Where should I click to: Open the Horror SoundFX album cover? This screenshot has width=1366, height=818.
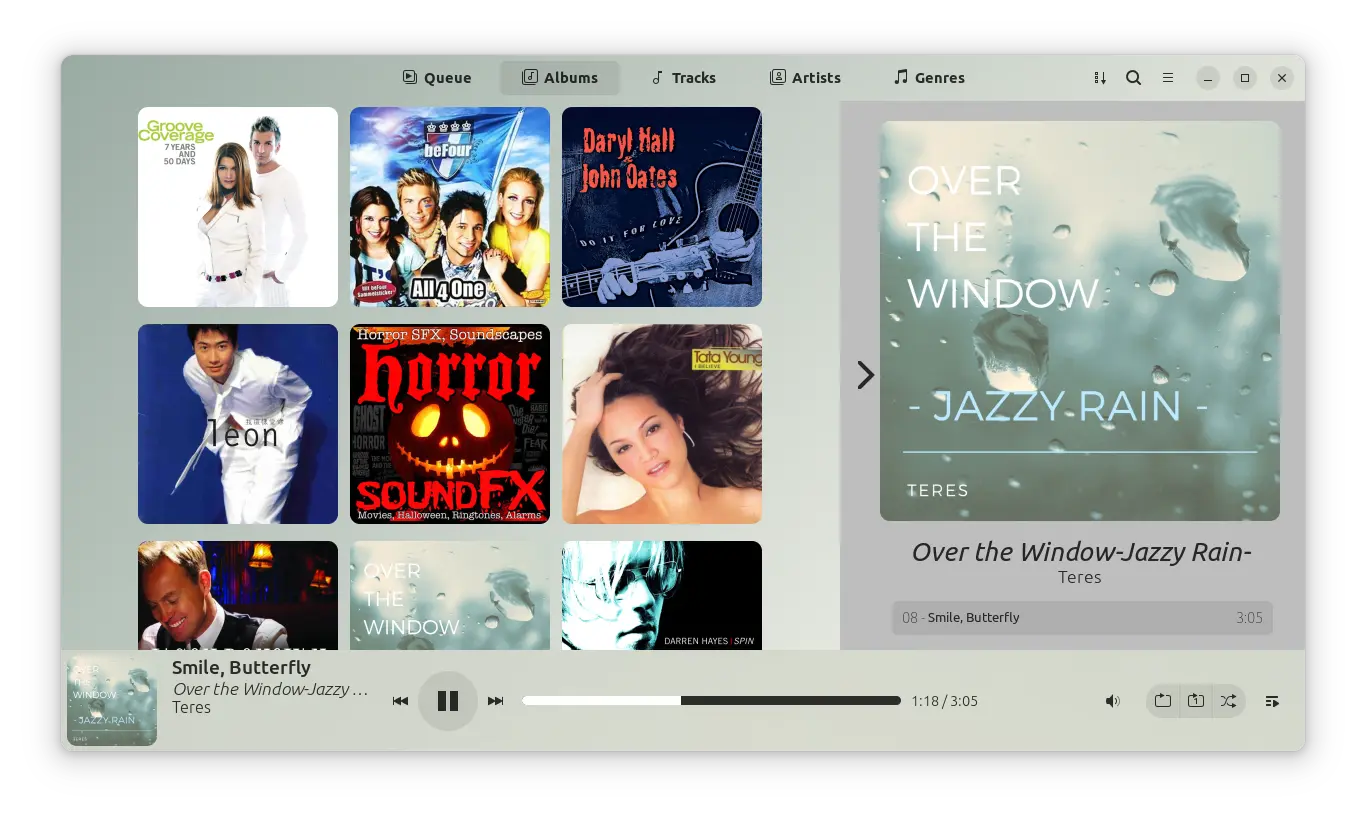click(x=450, y=424)
